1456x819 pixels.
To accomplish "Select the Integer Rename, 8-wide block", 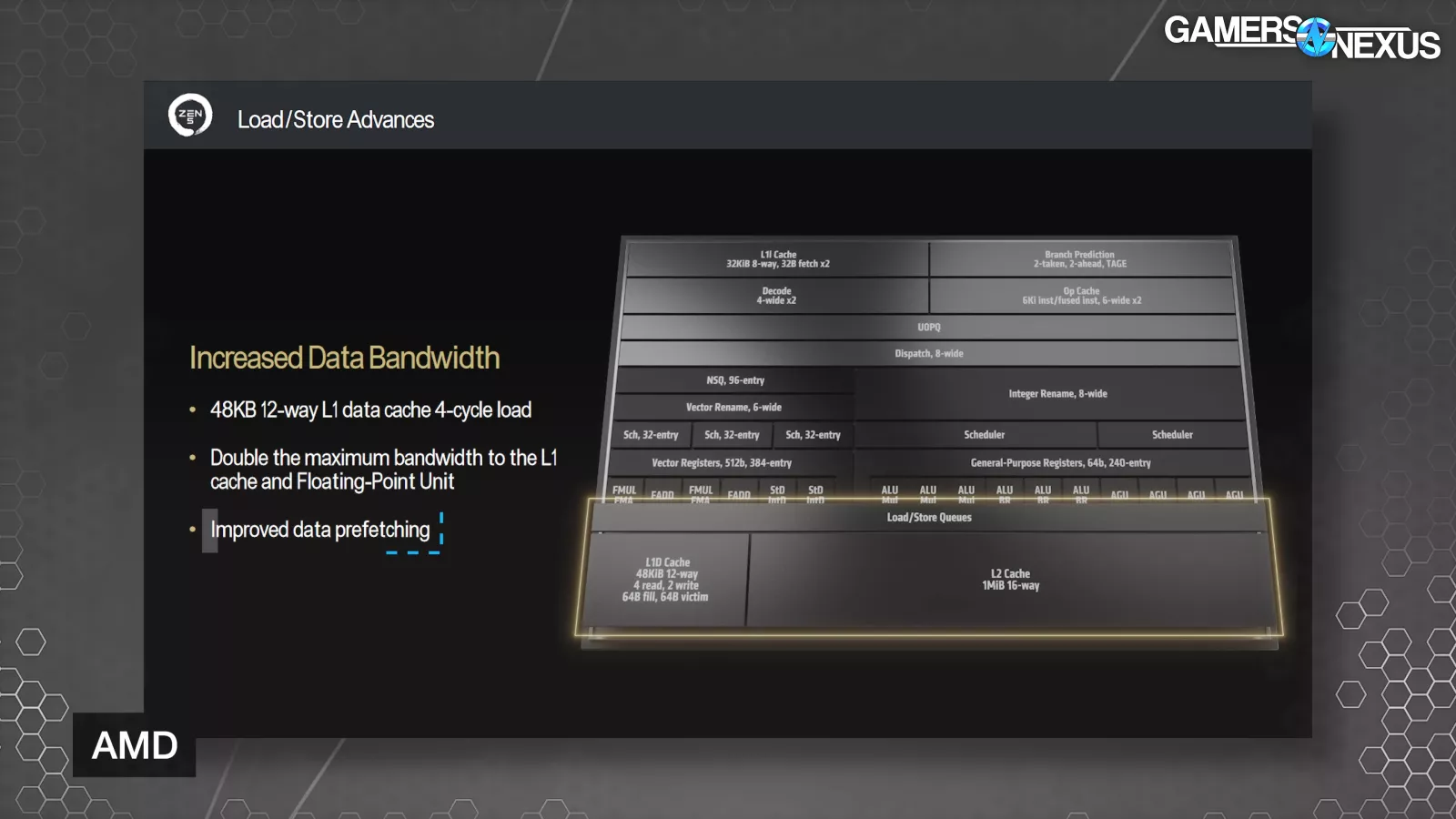I will point(1057,394).
